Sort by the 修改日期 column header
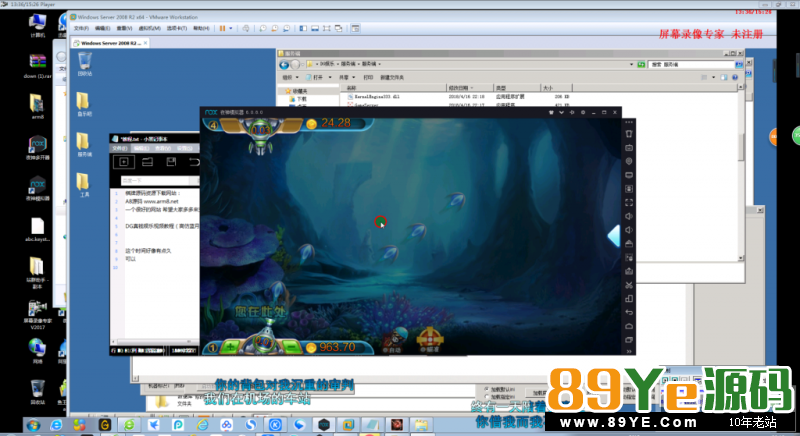This screenshot has width=800, height=436. click(470, 88)
